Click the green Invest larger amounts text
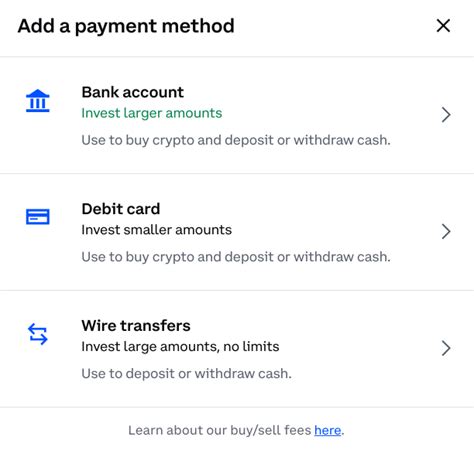 [x=152, y=113]
